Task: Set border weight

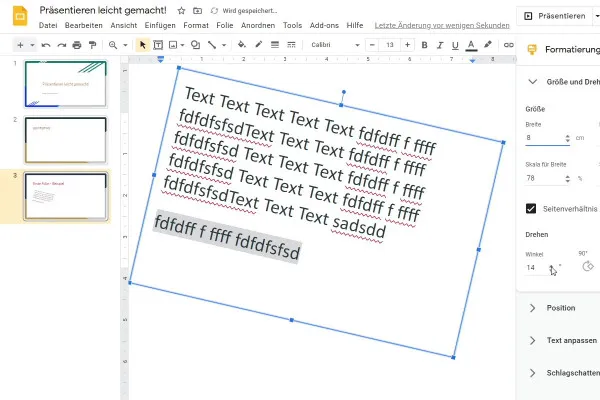Action: [275, 45]
